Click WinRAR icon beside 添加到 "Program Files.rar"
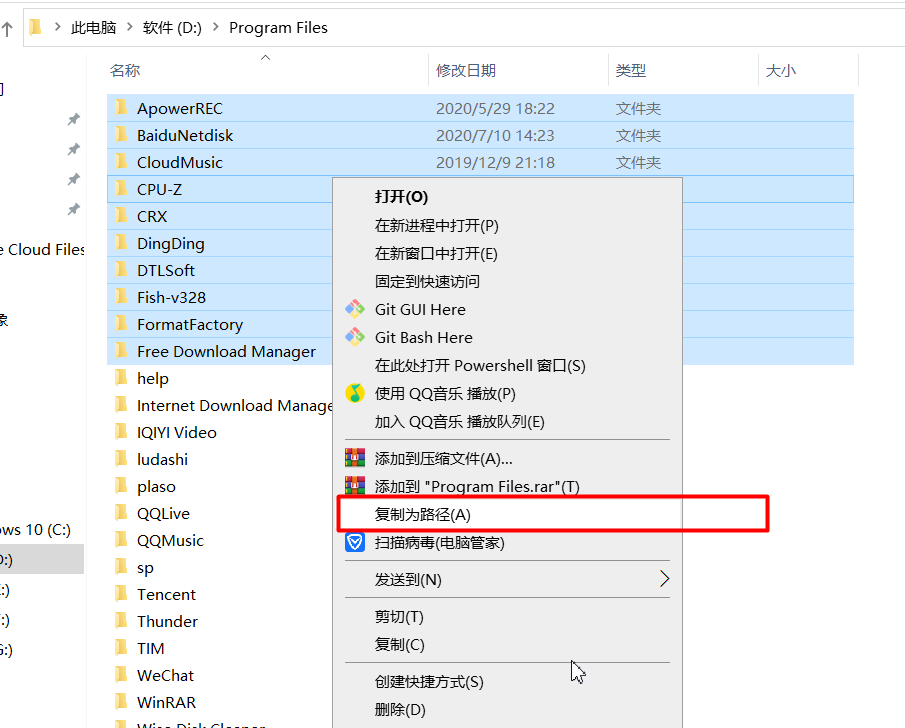This screenshot has height=728, width=905. coord(354,486)
